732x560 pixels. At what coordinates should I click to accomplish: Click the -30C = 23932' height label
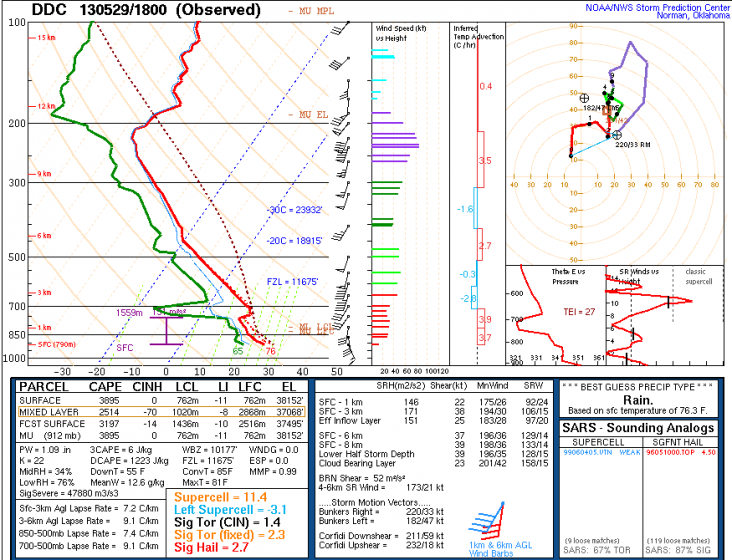click(x=295, y=210)
